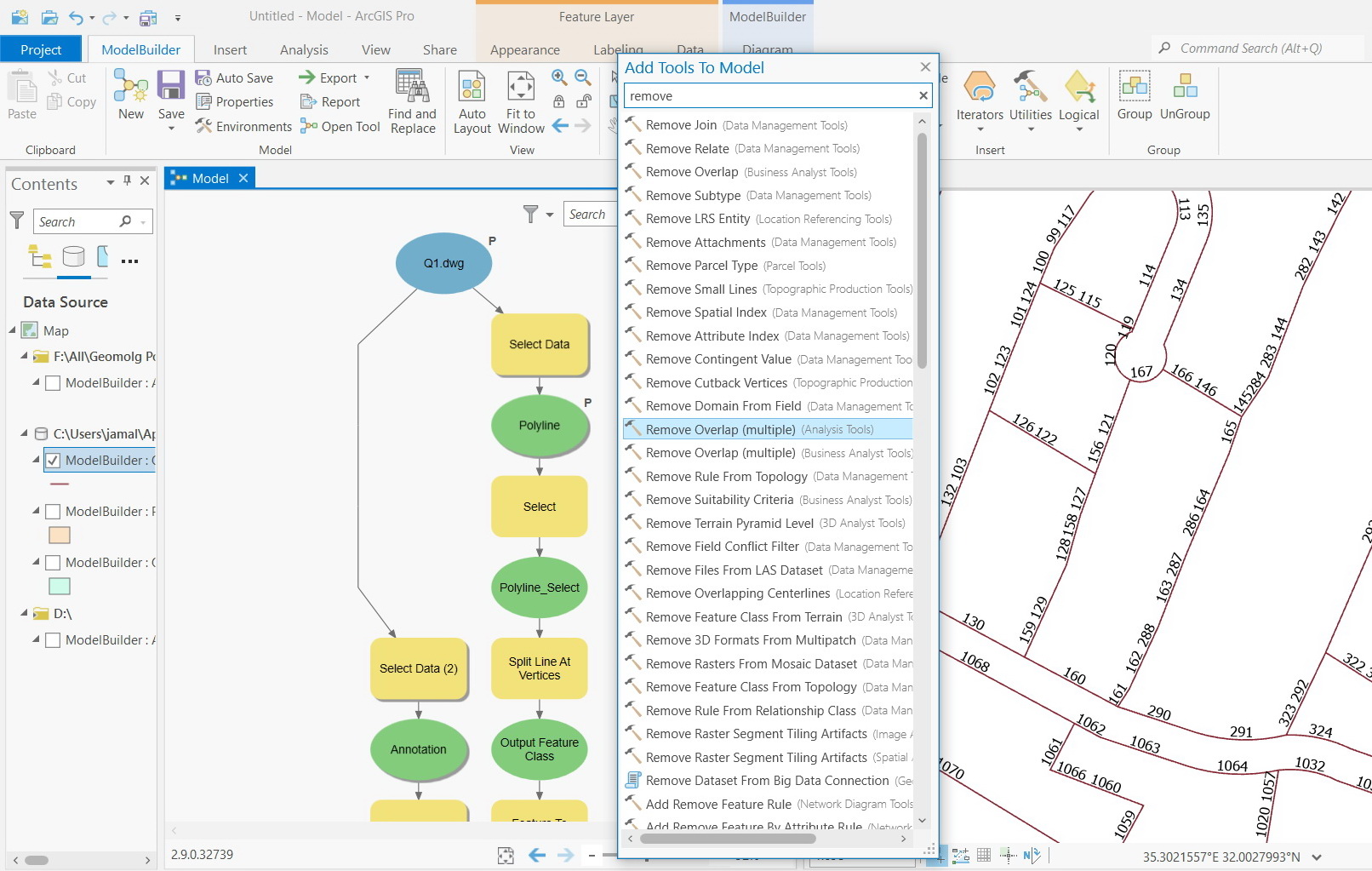Expand the Logical tools dropdown

pos(1078,128)
